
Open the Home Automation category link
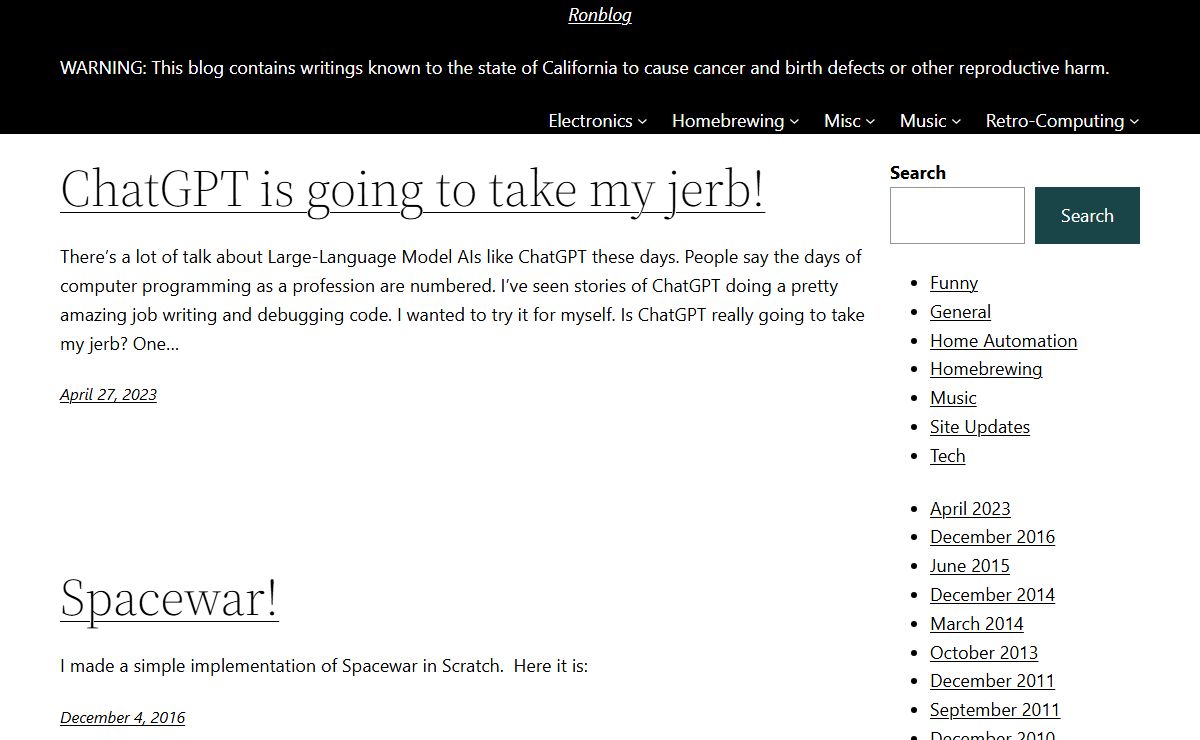1003,341
